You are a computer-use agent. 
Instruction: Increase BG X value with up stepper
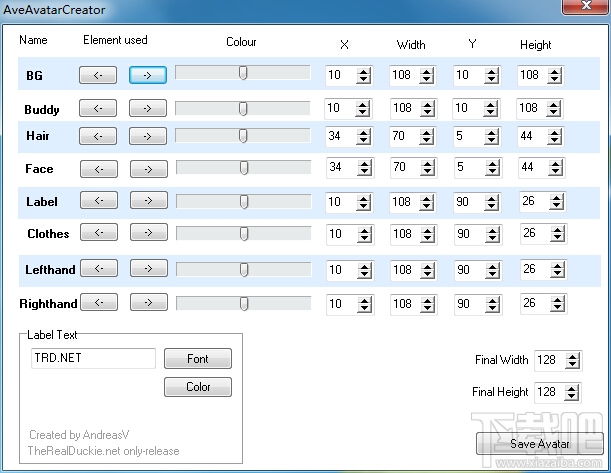click(x=363, y=72)
